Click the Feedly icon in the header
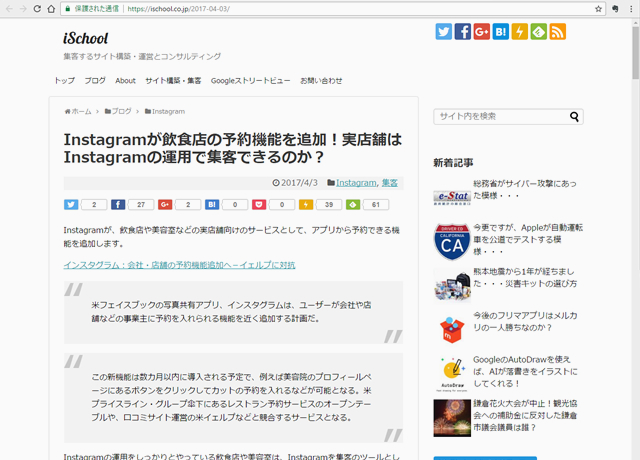640x460 pixels. [539, 32]
